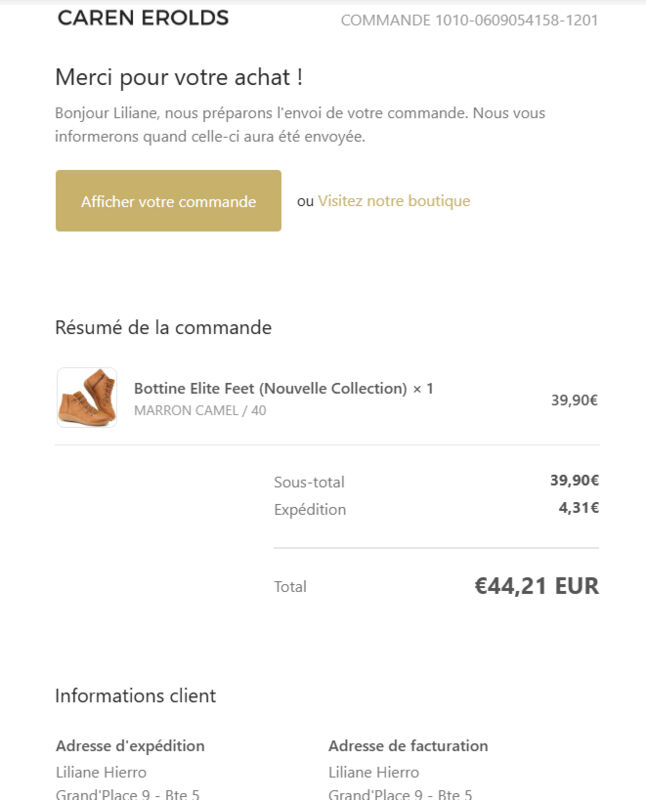This screenshot has width=646, height=800.
Task: Click the Afficher votre commande button
Action: (168, 201)
